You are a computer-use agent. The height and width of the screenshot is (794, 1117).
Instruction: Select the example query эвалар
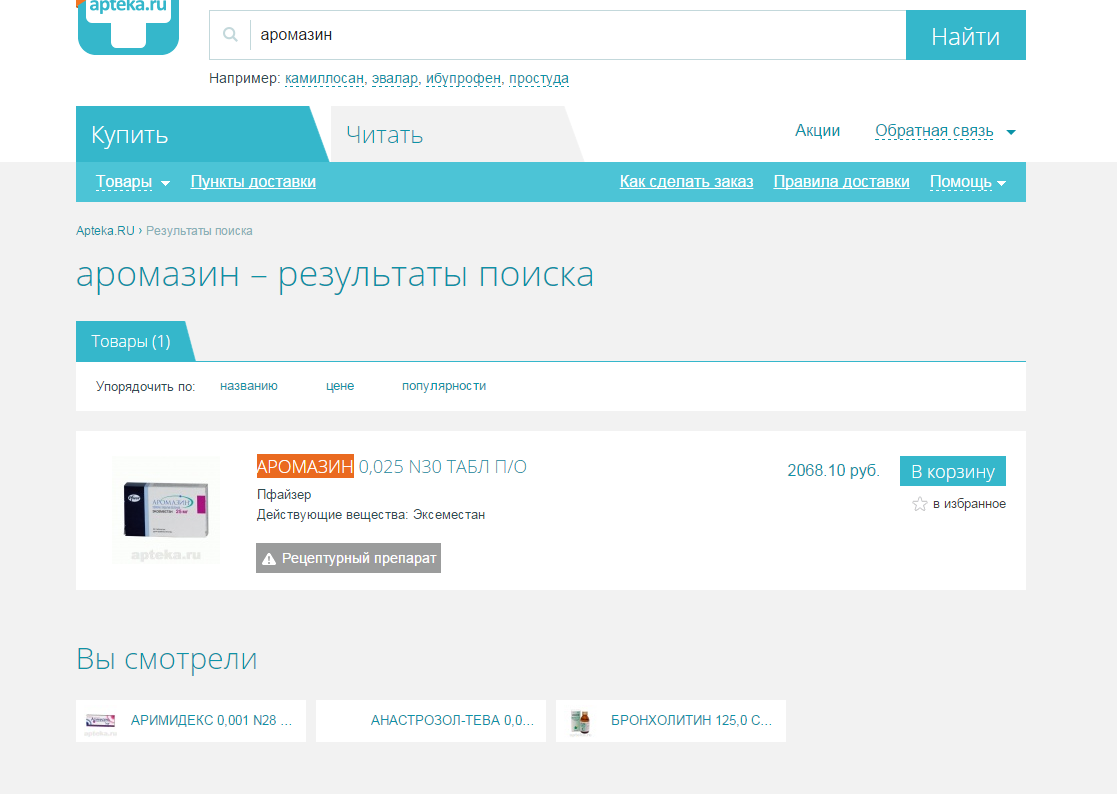point(395,78)
